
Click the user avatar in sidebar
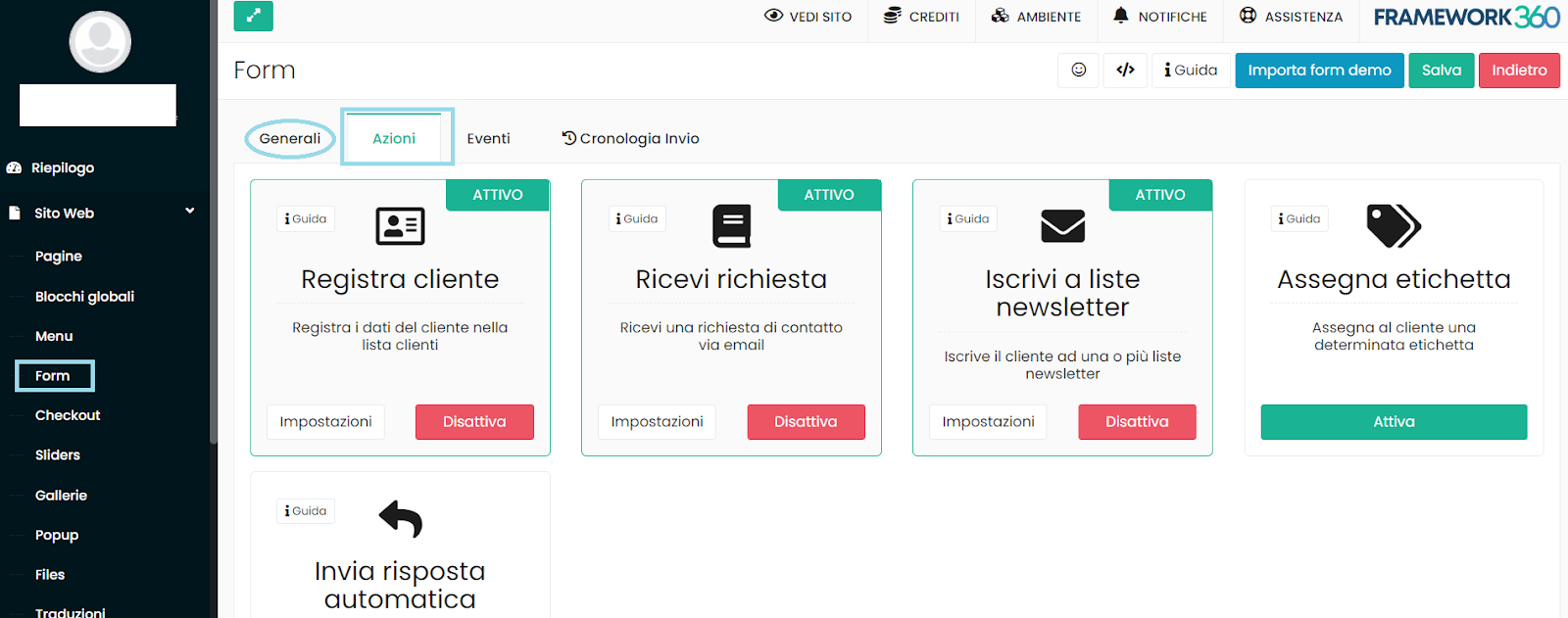[x=100, y=42]
